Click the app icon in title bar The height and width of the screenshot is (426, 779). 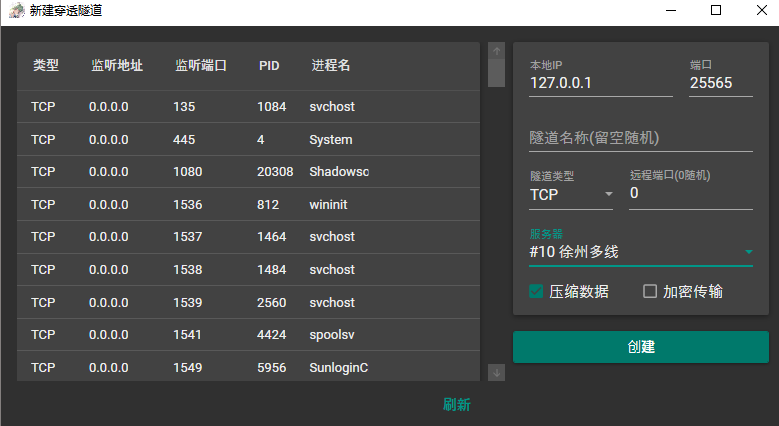(16, 10)
